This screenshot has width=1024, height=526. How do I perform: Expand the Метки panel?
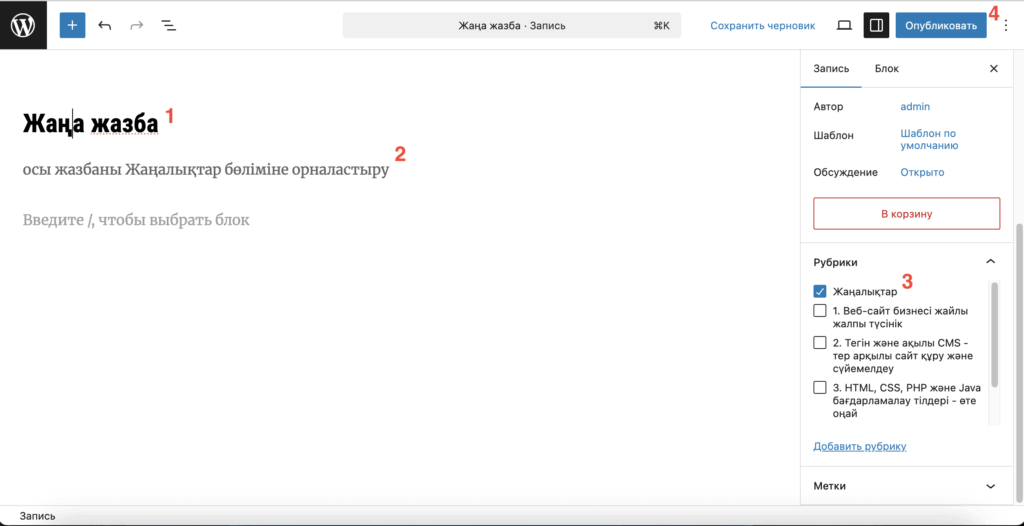[x=990, y=486]
